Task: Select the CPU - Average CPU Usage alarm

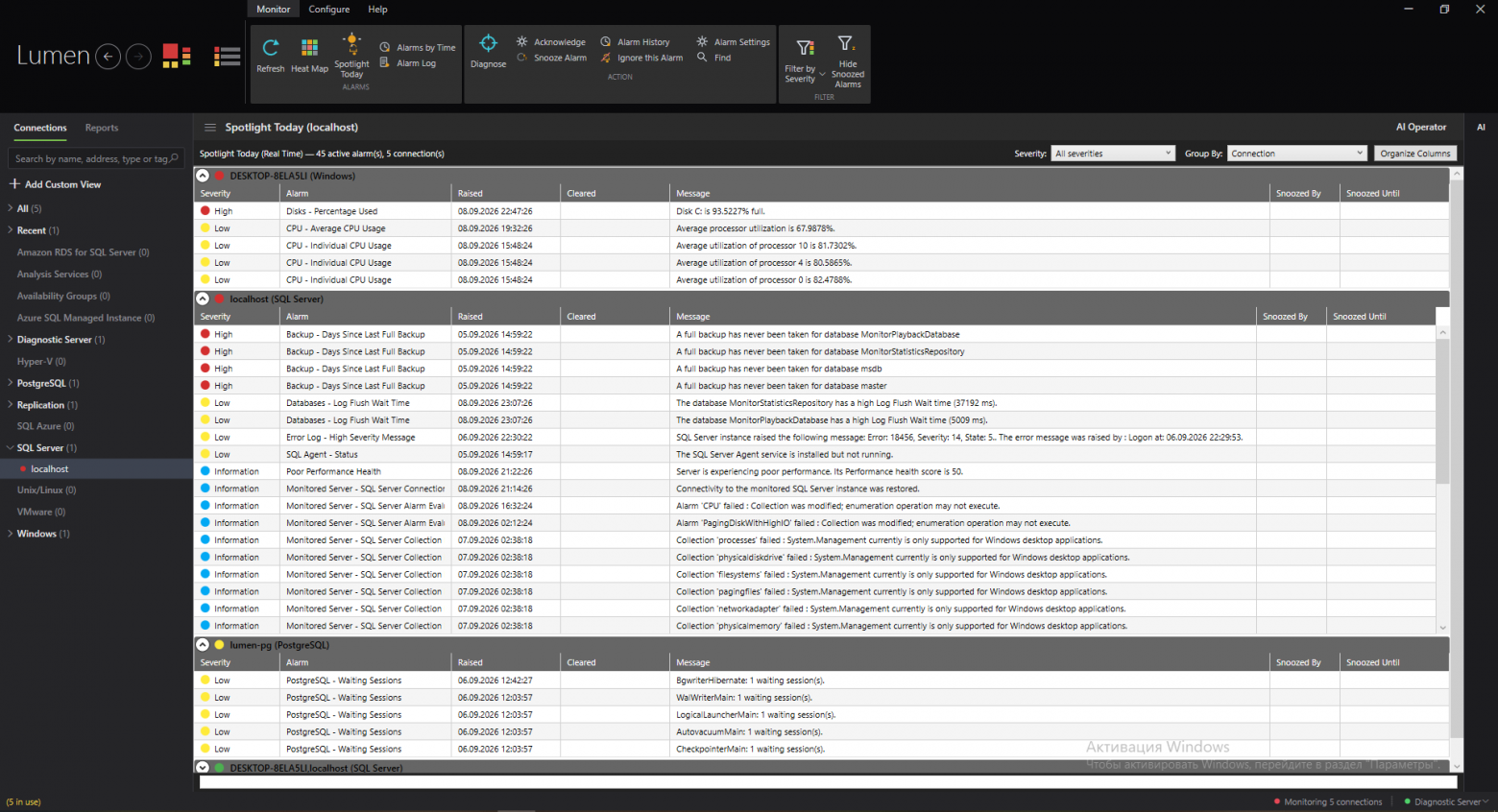Action: (821, 228)
